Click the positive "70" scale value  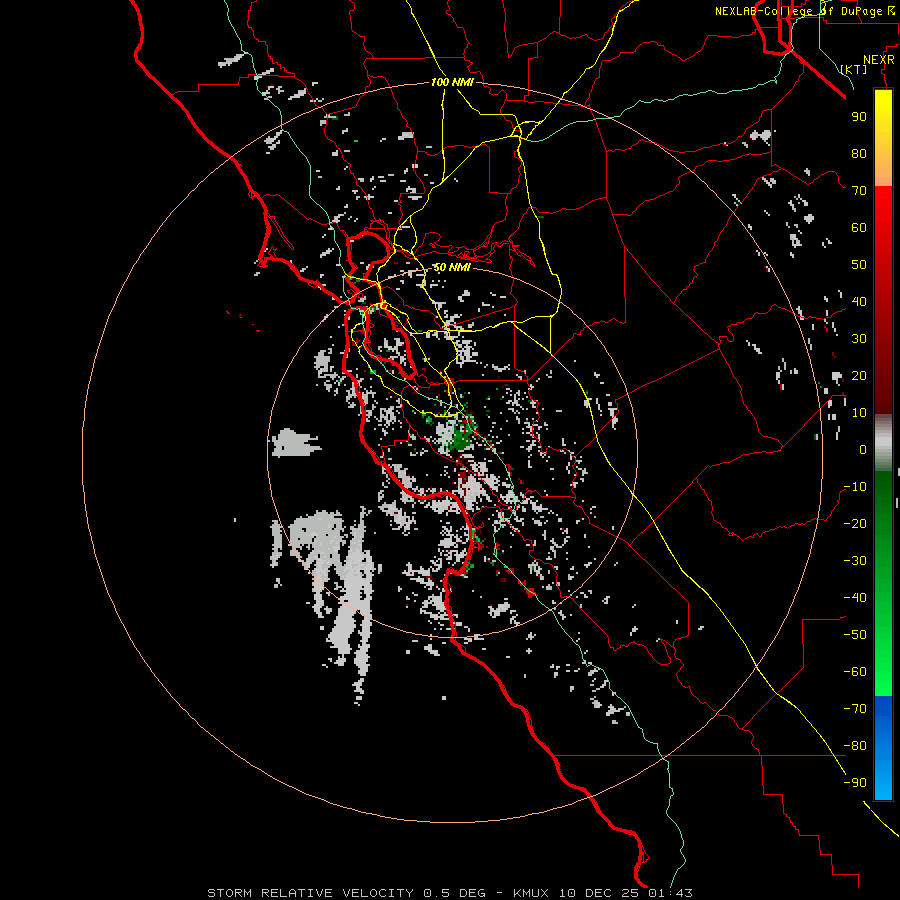(x=859, y=191)
